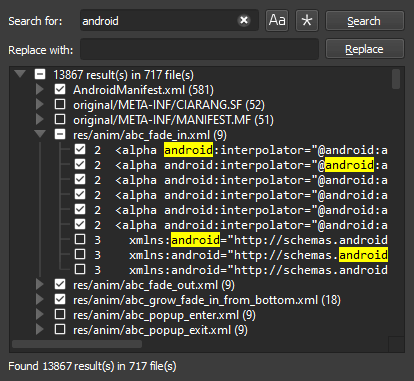Expand abc_grow_fade_in_from_bottom.xml results

point(40,299)
